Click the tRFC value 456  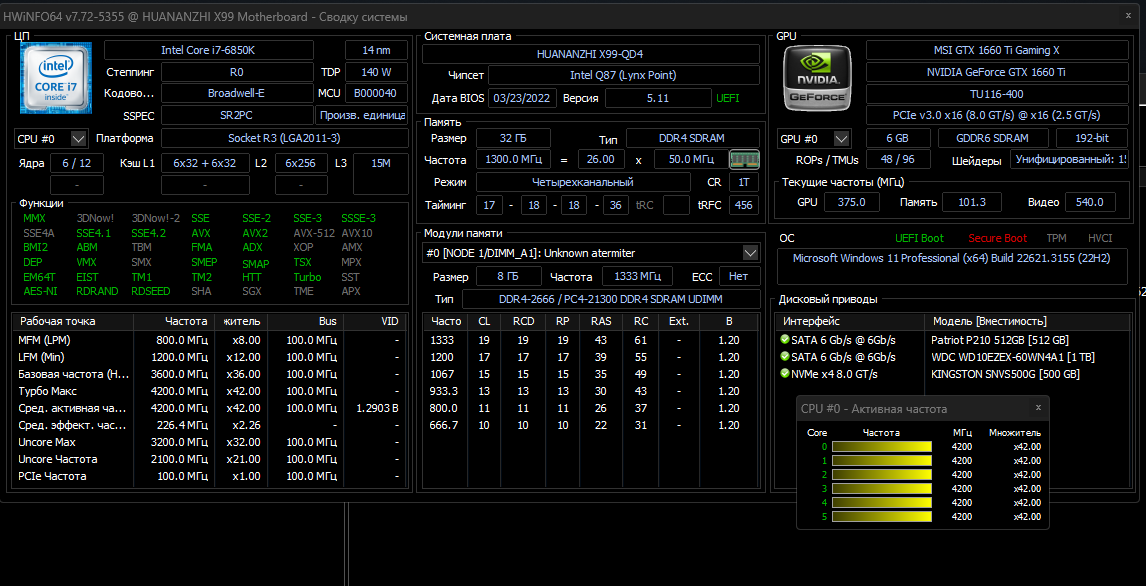coord(744,205)
